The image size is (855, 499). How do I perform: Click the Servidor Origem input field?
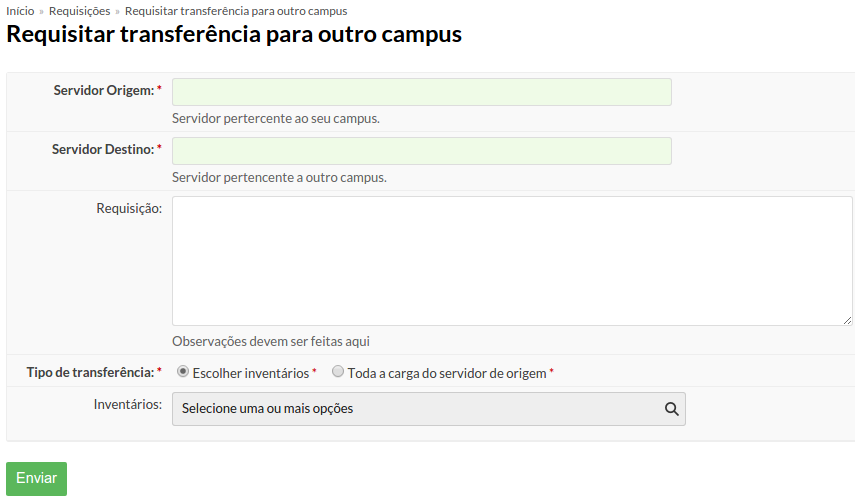422,92
